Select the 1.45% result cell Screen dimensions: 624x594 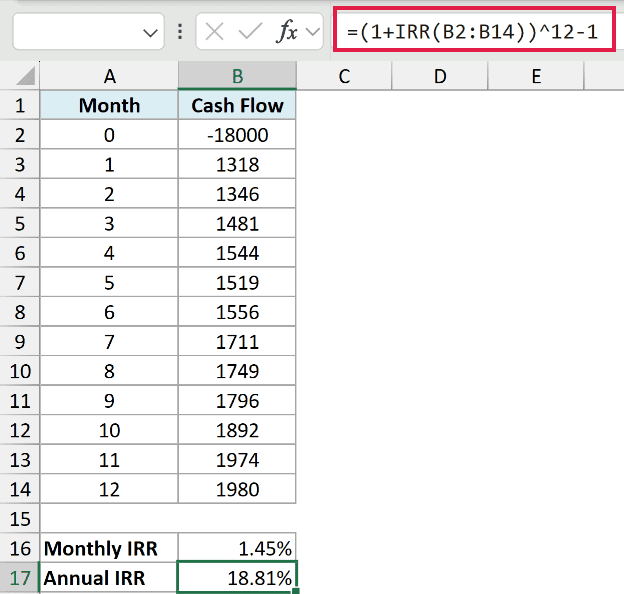[x=237, y=548]
